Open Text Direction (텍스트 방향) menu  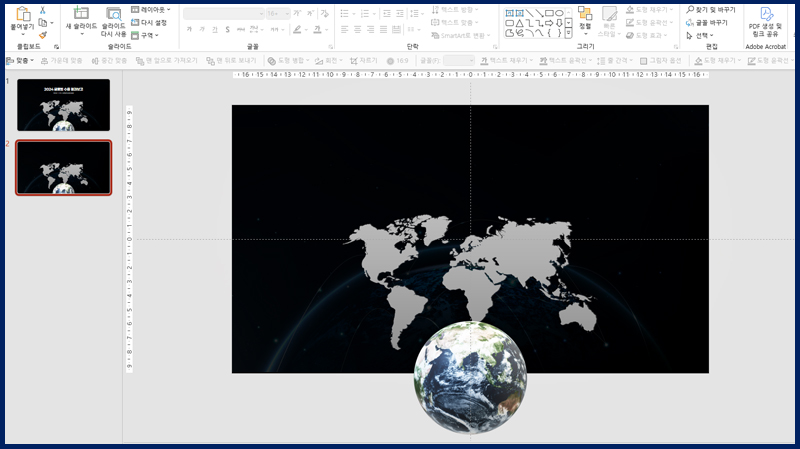tap(455, 10)
